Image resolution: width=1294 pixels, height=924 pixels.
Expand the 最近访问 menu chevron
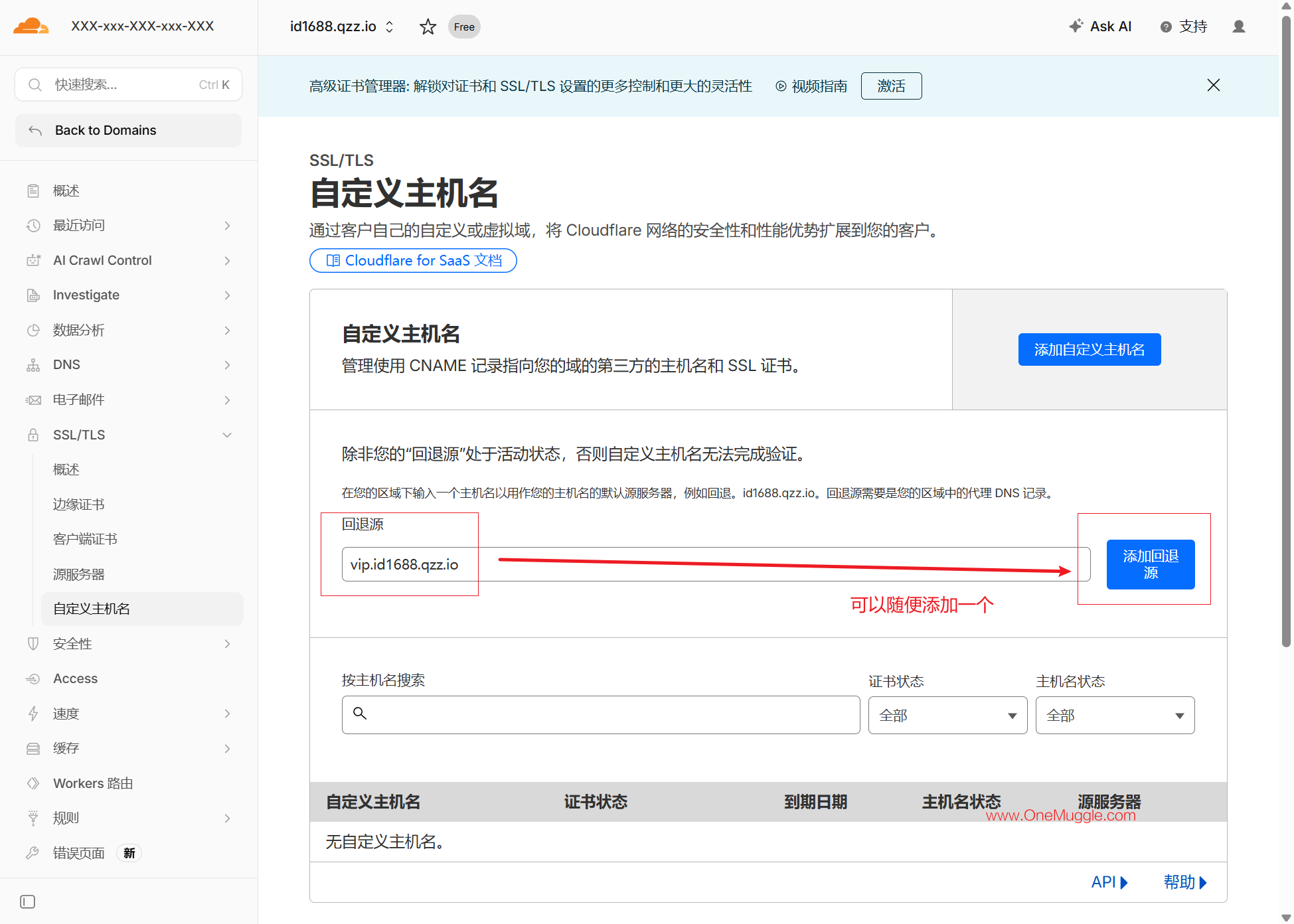point(227,226)
